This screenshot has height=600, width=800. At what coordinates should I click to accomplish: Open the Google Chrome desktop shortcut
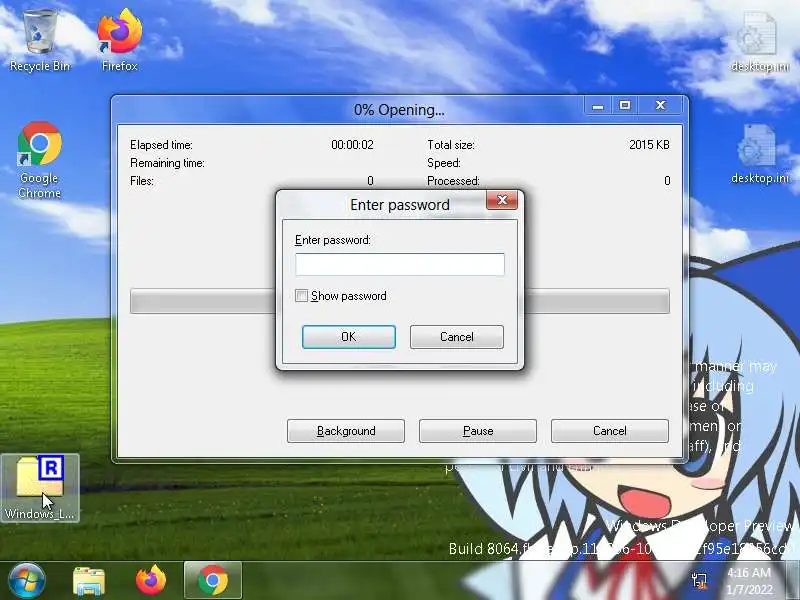pyautogui.click(x=39, y=159)
